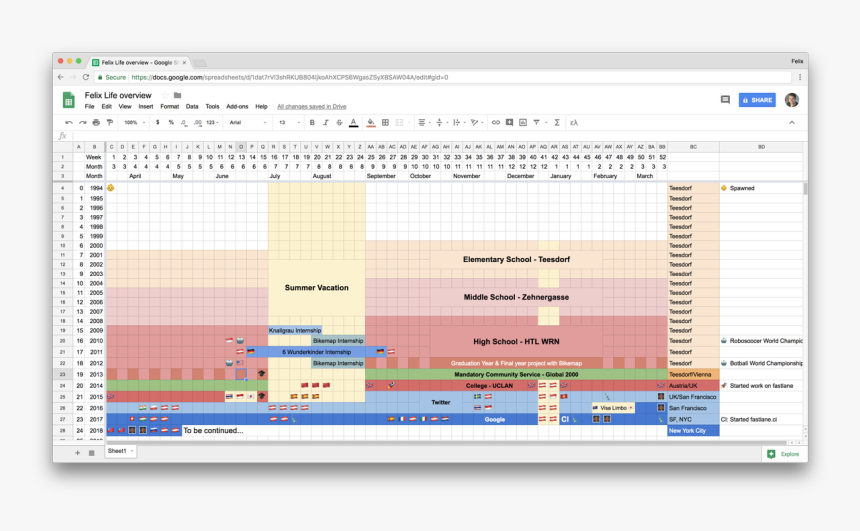
Task: Open the zoom 100% dropdown
Action: tap(134, 122)
